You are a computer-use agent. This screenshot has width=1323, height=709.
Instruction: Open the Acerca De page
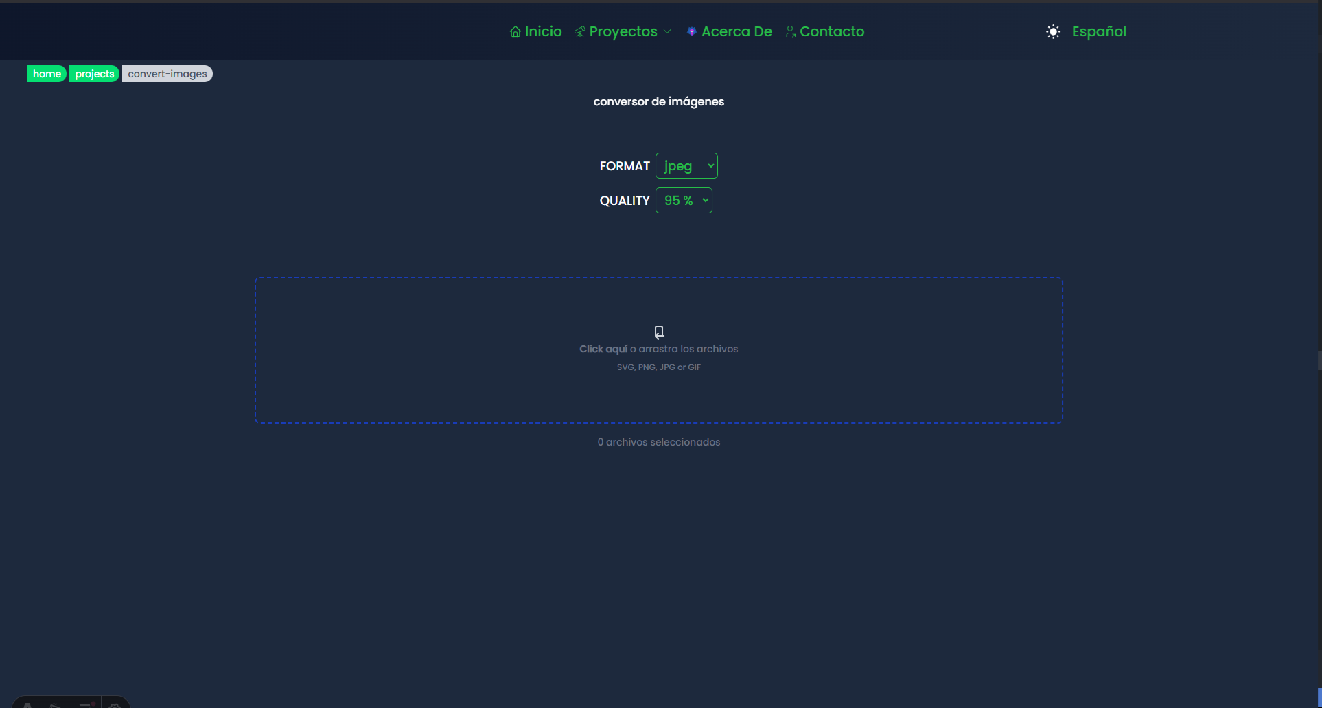(x=737, y=32)
